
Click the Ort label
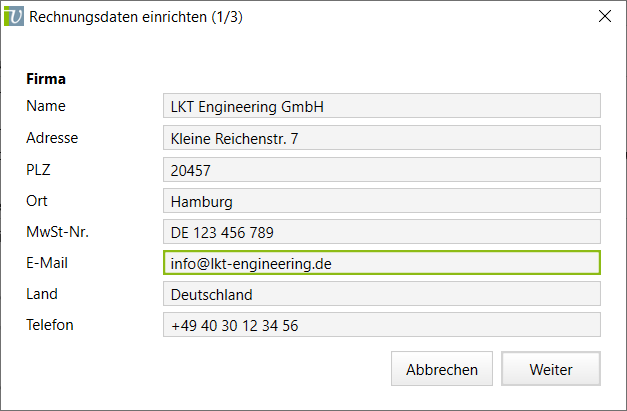[x=37, y=200]
